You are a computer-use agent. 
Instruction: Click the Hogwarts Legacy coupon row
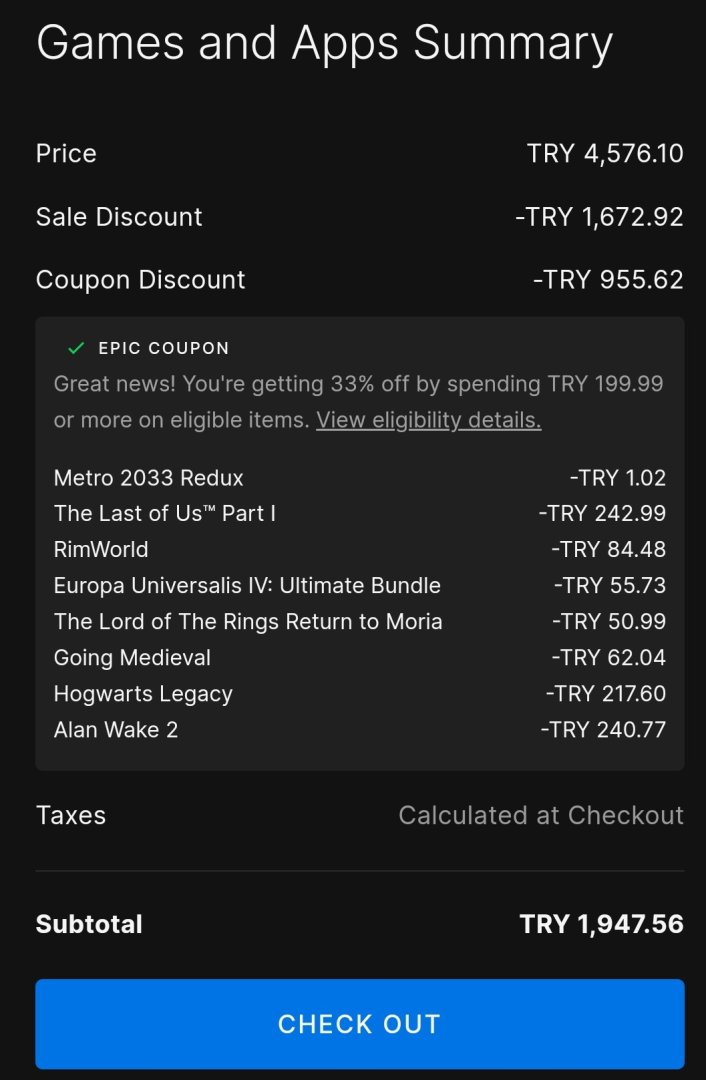click(143, 694)
